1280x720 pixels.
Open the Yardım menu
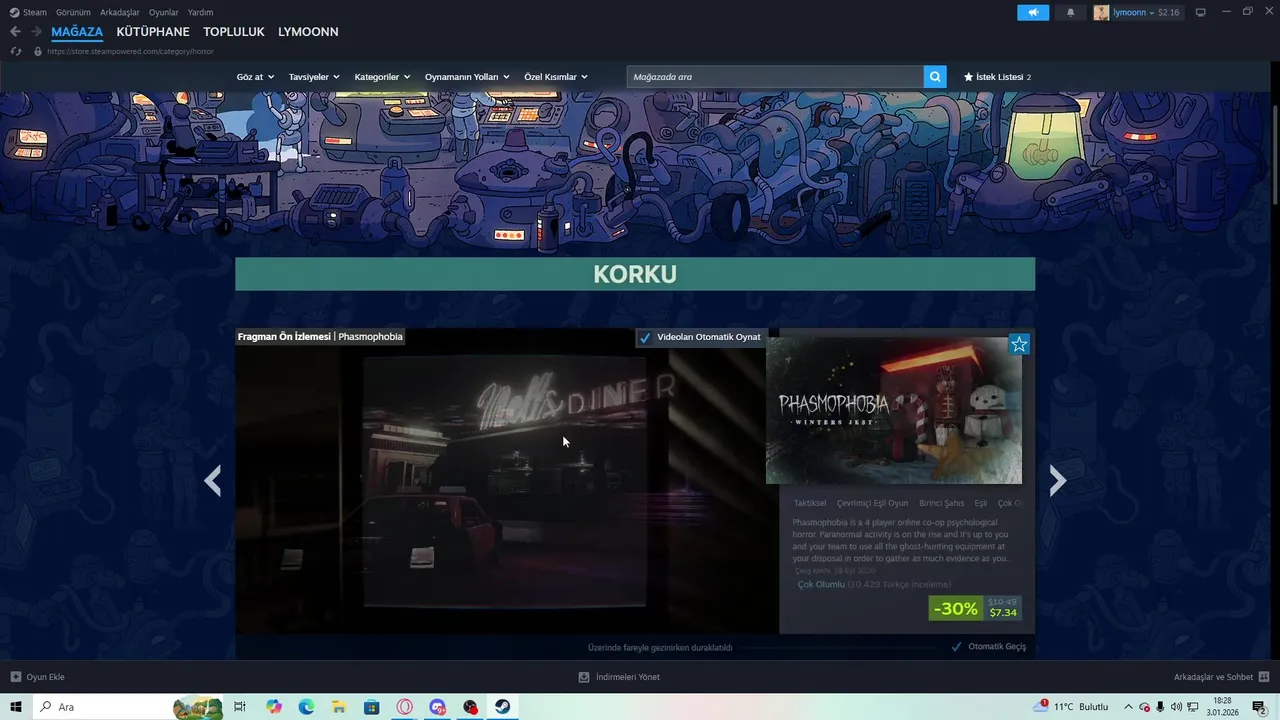(x=200, y=12)
